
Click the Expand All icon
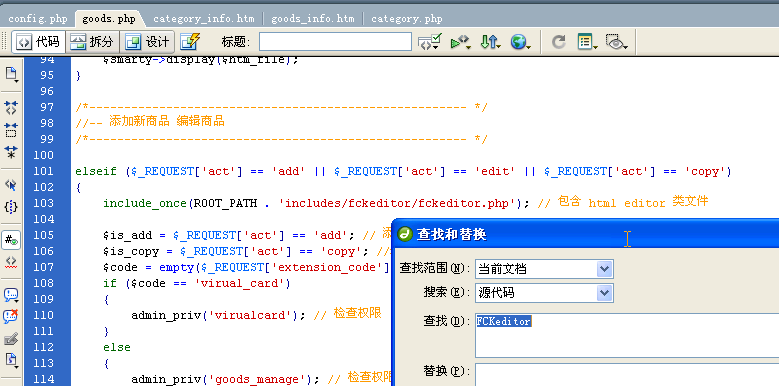[x=11, y=152]
